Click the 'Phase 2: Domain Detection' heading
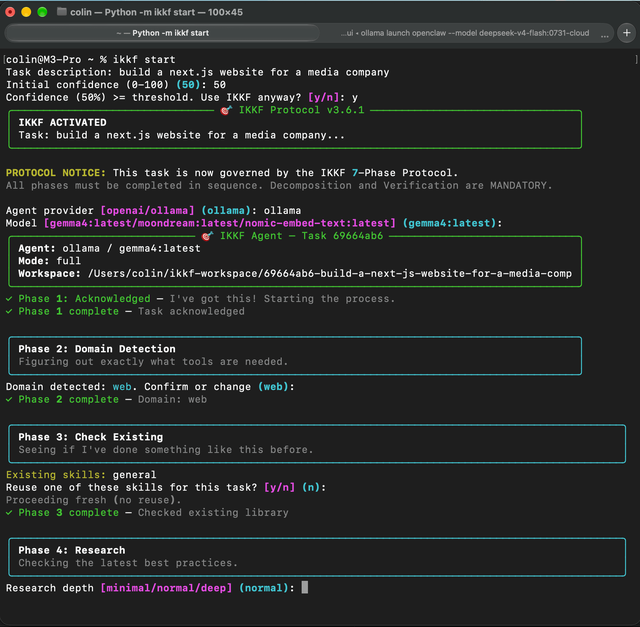Viewport: 640px width, 627px height. [97, 349]
